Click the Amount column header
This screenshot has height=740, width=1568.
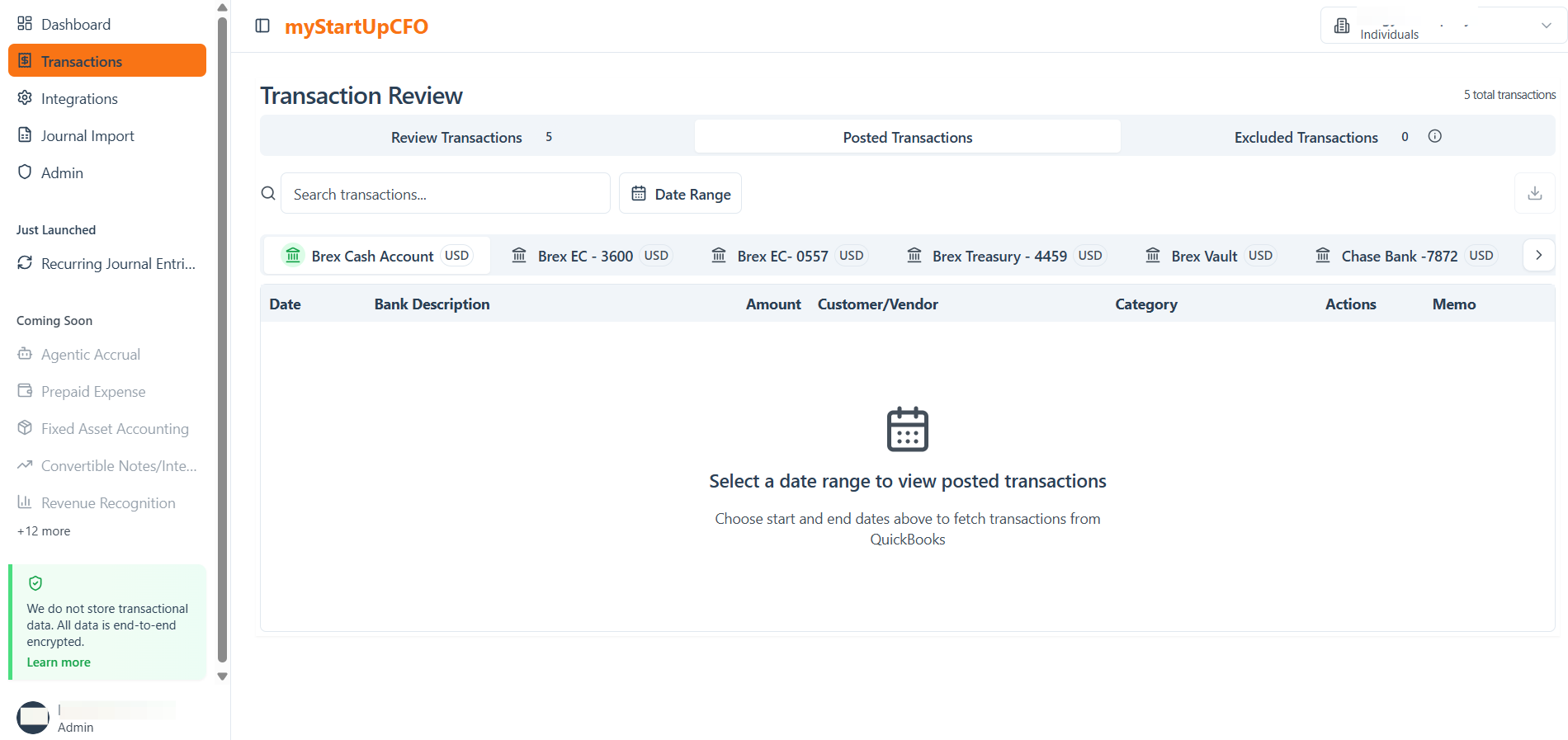click(x=773, y=304)
